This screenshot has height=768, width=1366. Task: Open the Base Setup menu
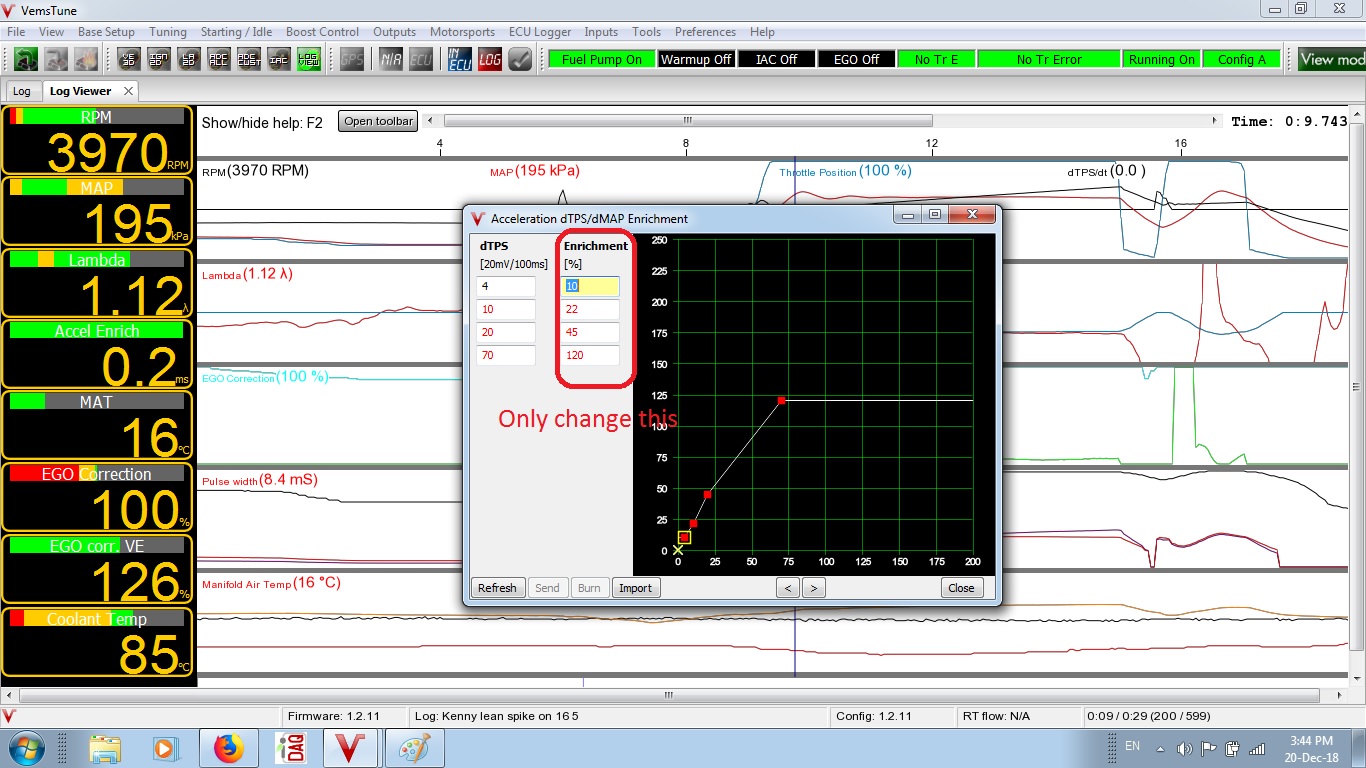(106, 32)
